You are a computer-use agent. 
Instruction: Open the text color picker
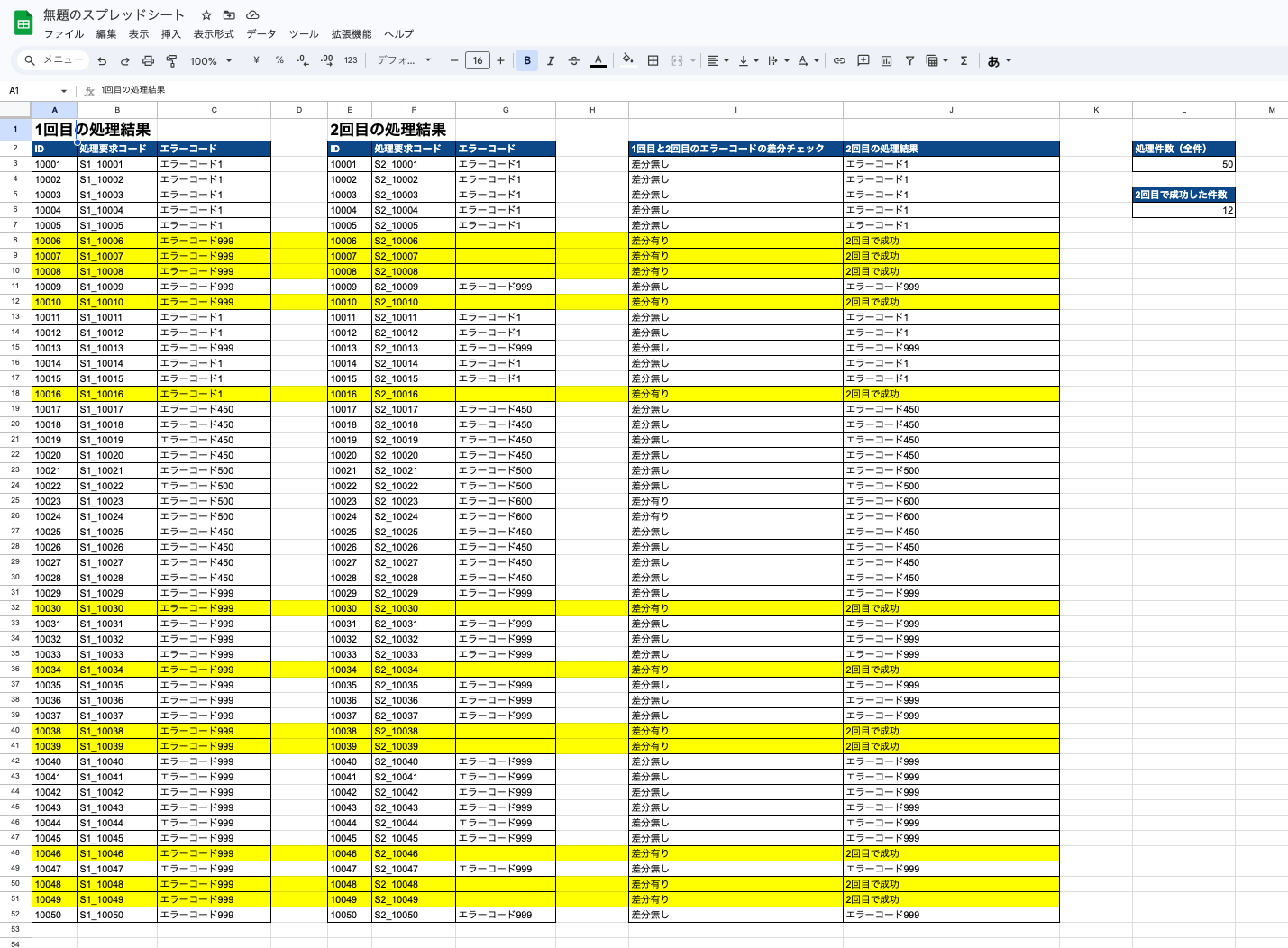point(598,60)
